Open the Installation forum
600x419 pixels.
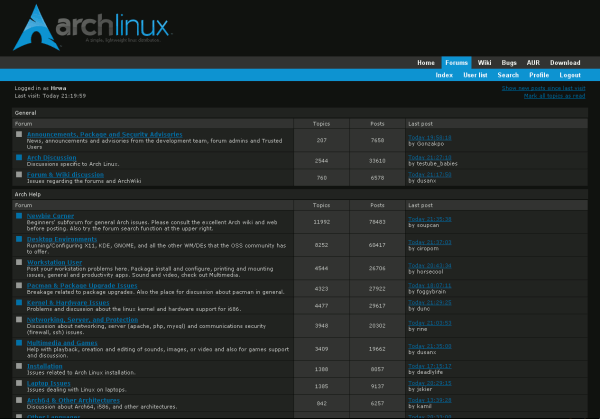44,366
